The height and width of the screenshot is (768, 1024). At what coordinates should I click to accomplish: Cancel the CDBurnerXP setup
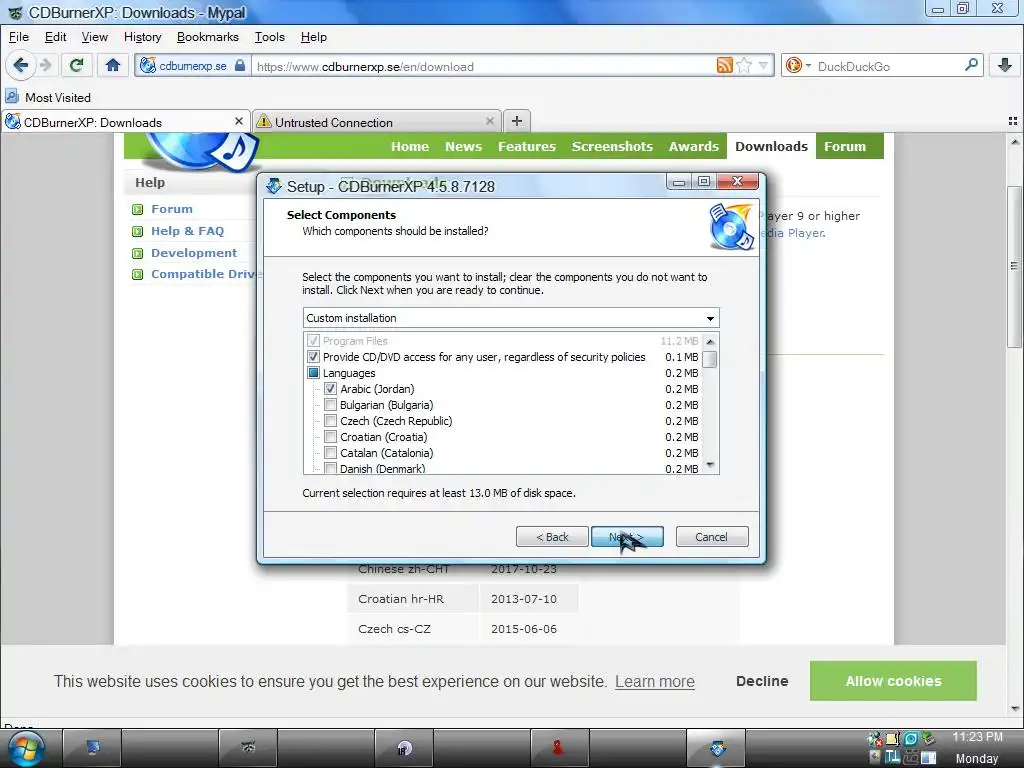(712, 537)
